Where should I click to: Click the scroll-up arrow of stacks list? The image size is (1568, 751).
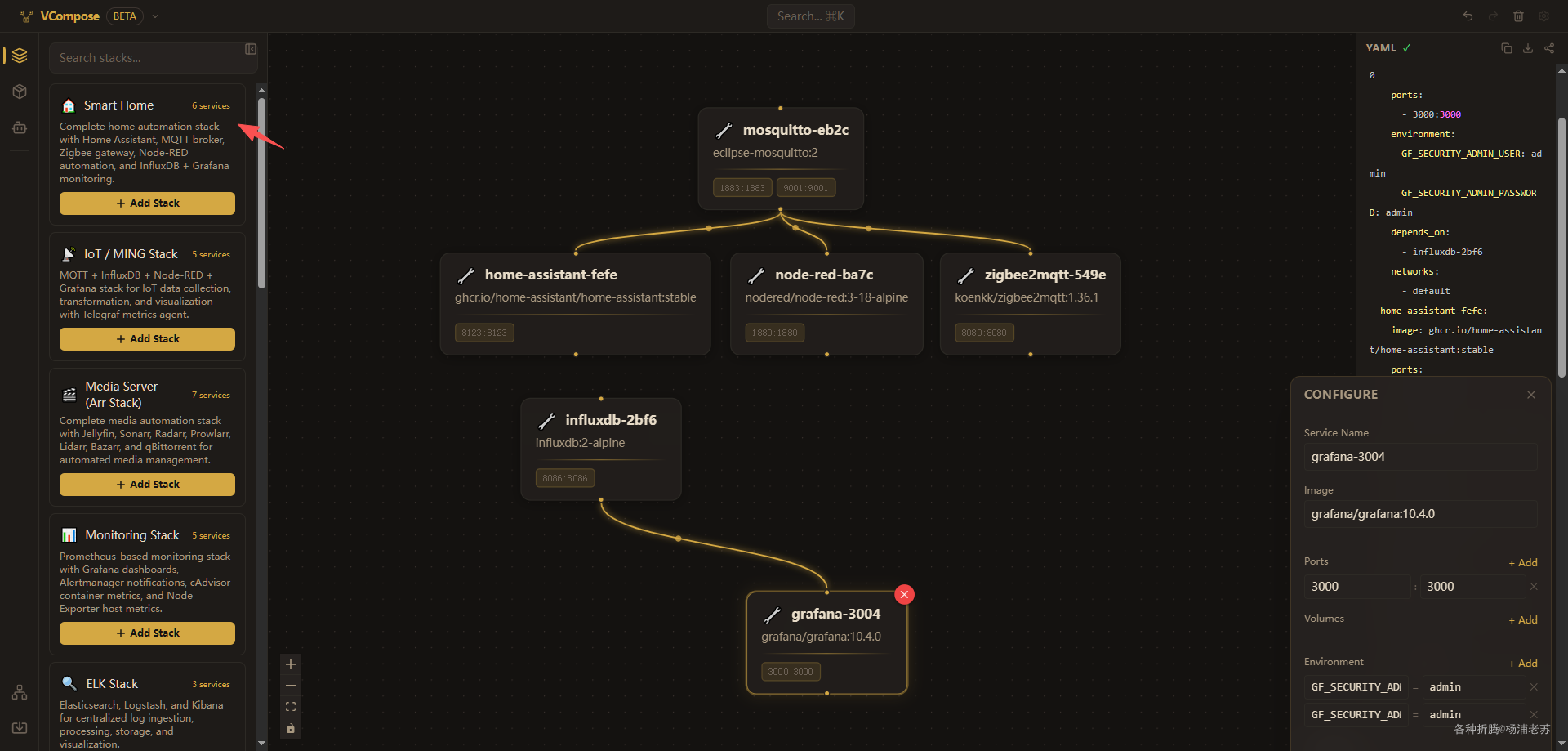pyautogui.click(x=261, y=90)
